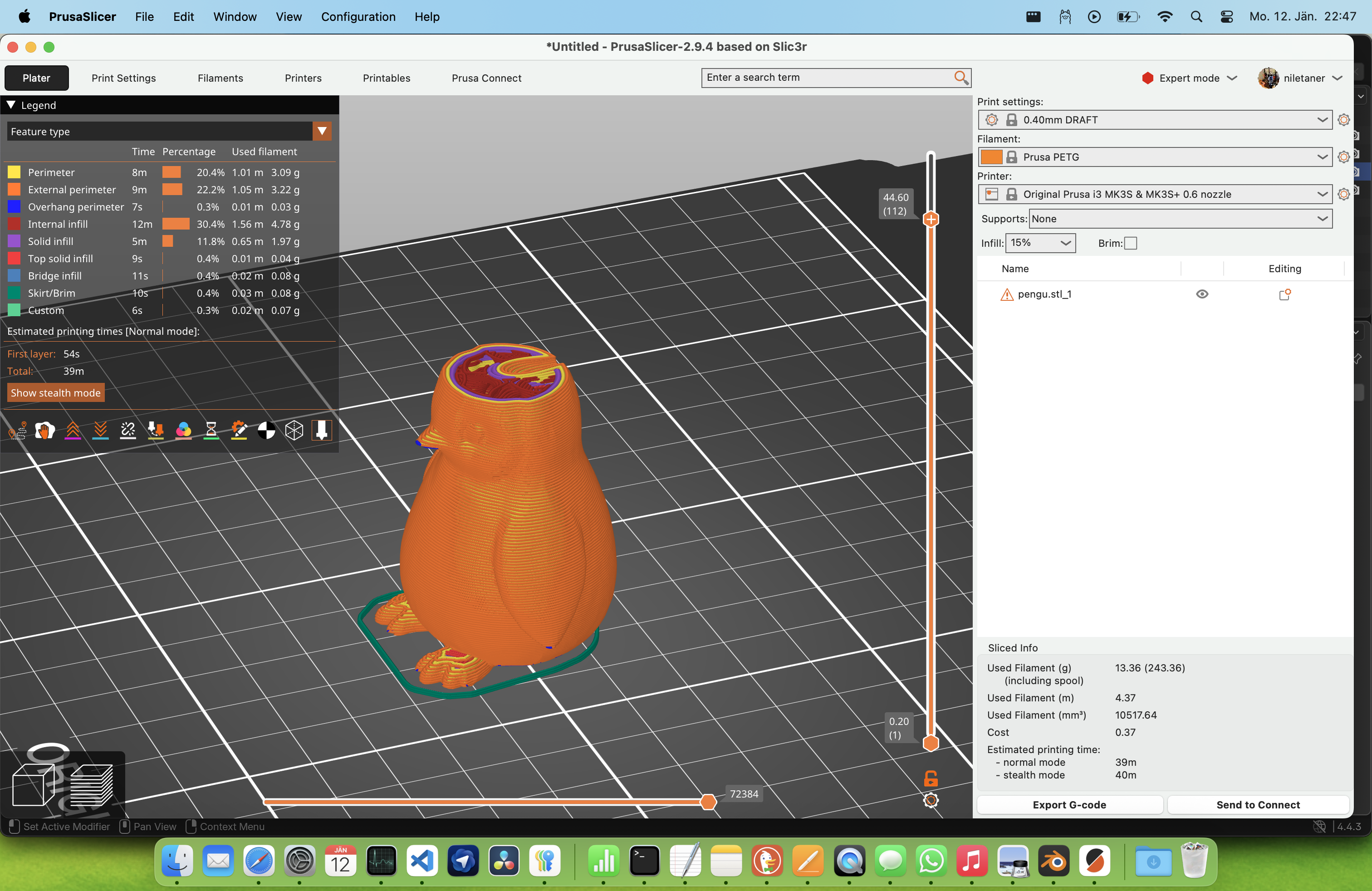Open the 0.40mm DRAFT print settings dropdown
The image size is (1372, 891).
click(x=1155, y=120)
